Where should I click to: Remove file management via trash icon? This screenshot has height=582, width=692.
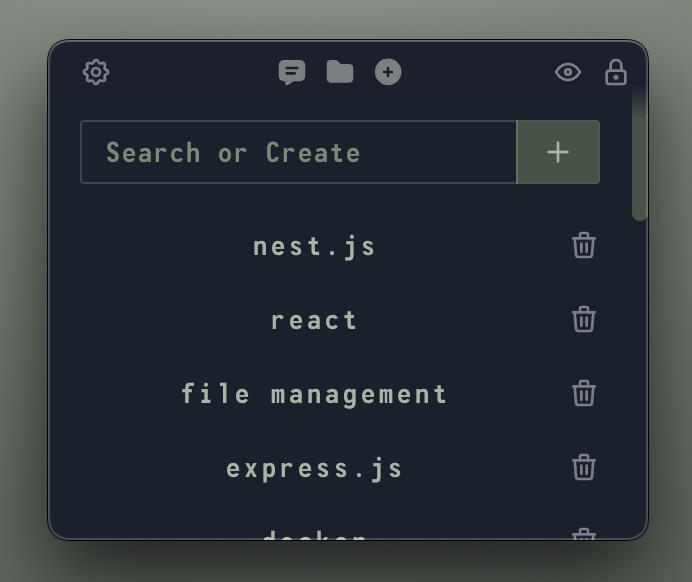pos(584,393)
